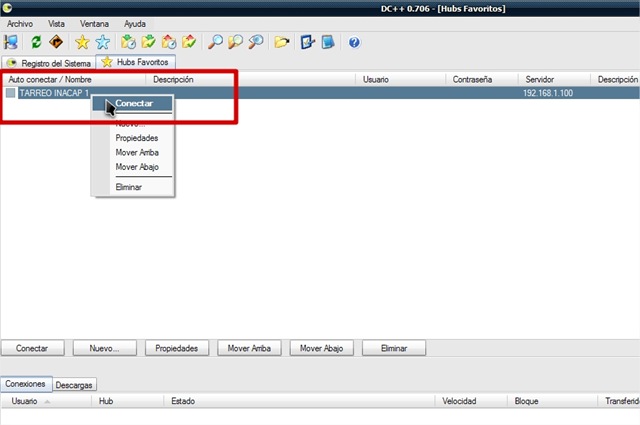Click the server address 192.168.1.100
The width and height of the screenshot is (640, 425).
pos(548,93)
